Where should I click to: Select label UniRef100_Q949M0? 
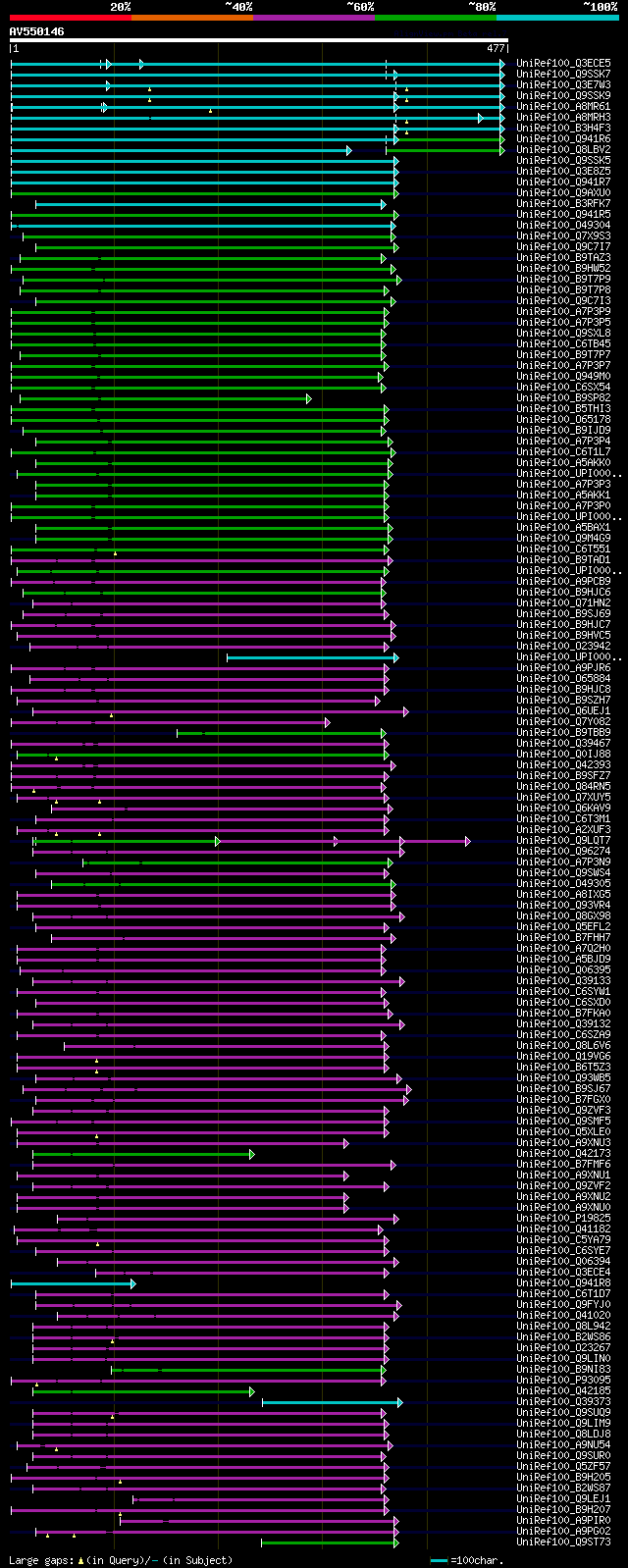point(563,376)
